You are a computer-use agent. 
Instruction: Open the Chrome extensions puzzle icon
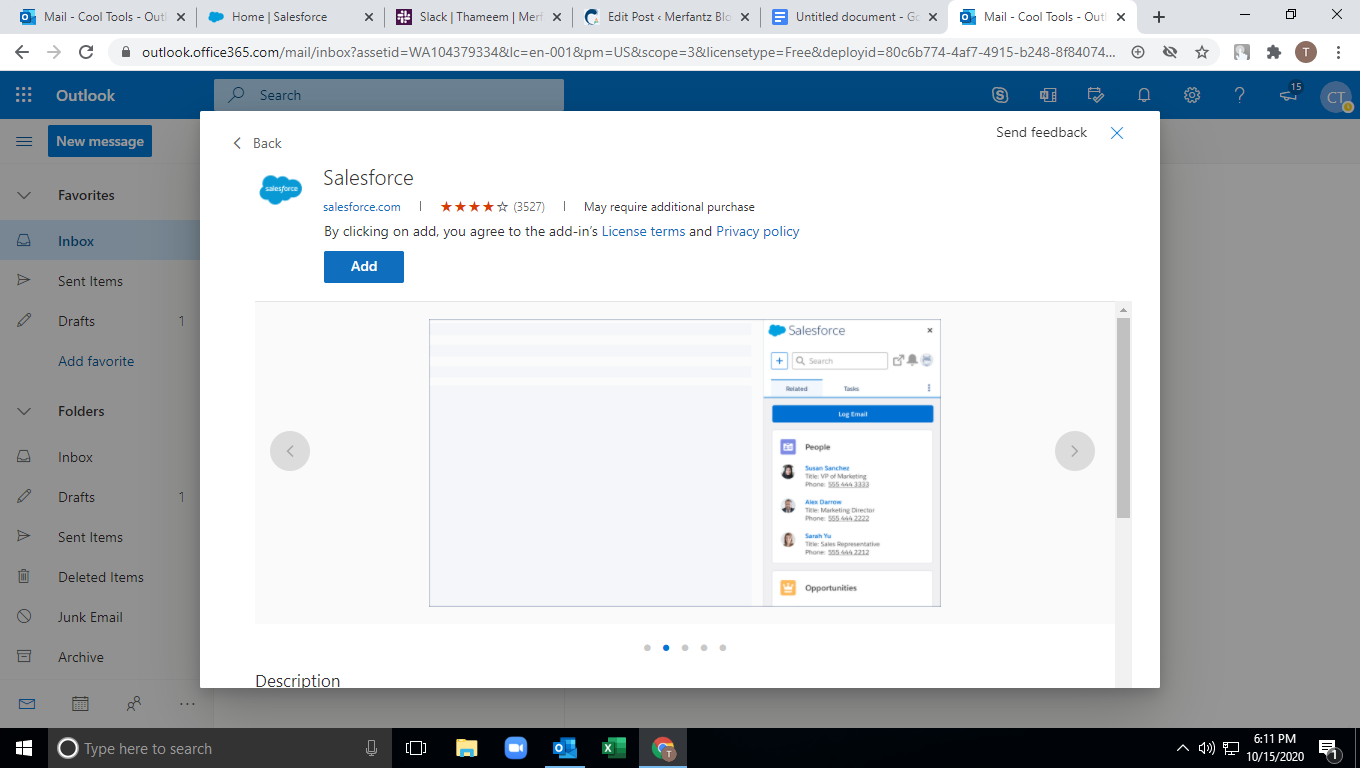tap(1274, 52)
